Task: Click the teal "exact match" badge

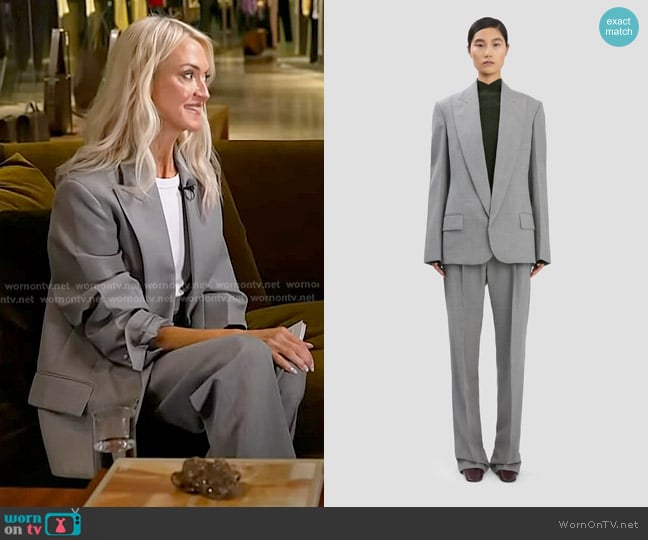Action: point(618,26)
